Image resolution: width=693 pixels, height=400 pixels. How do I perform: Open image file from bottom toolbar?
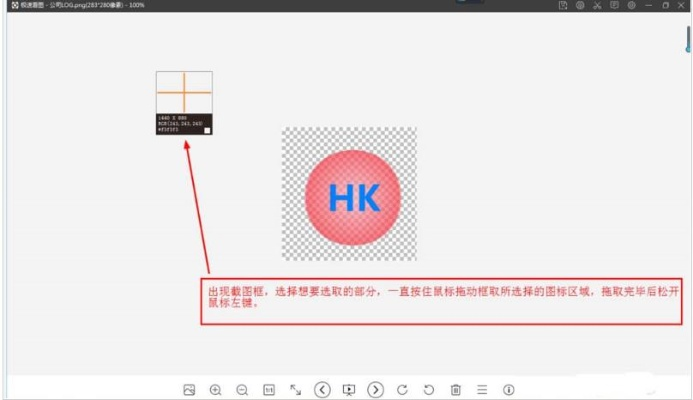(x=188, y=389)
